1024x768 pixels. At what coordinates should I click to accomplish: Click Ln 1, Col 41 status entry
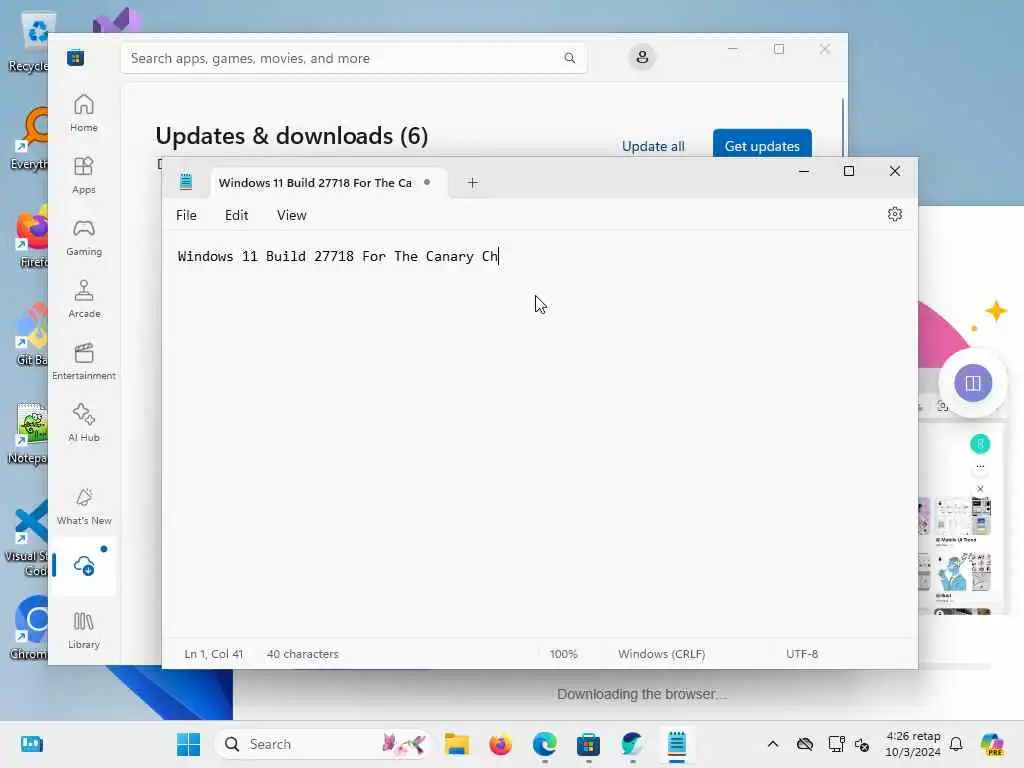[x=214, y=654]
